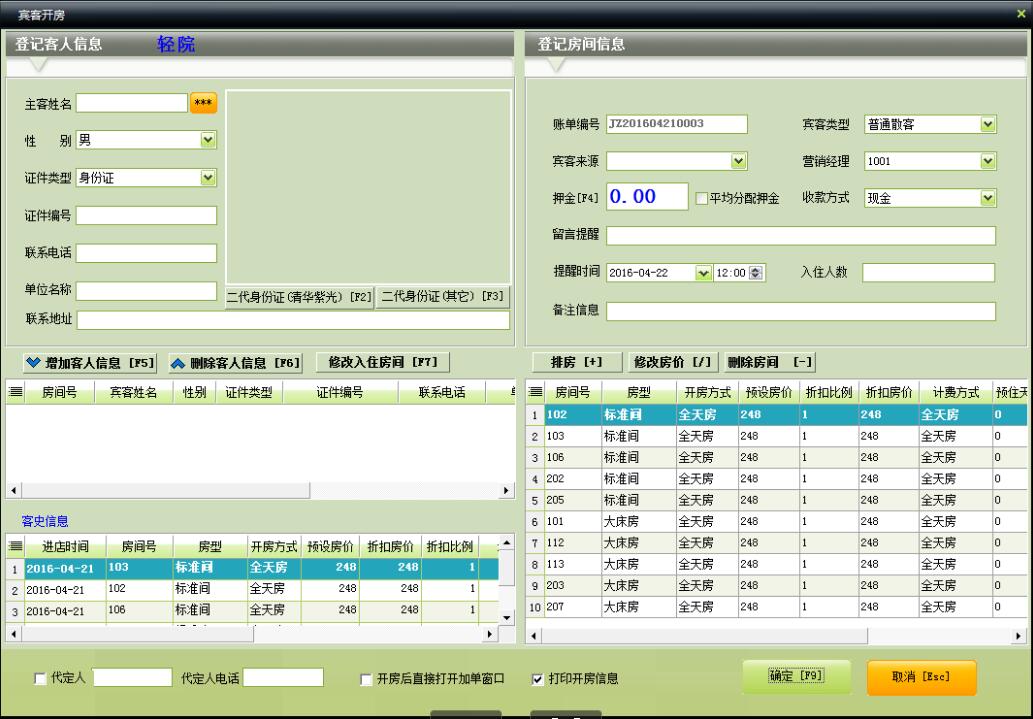Select room 101 大床房 row
Viewport: 1033px width, 719px height.
click(776, 521)
